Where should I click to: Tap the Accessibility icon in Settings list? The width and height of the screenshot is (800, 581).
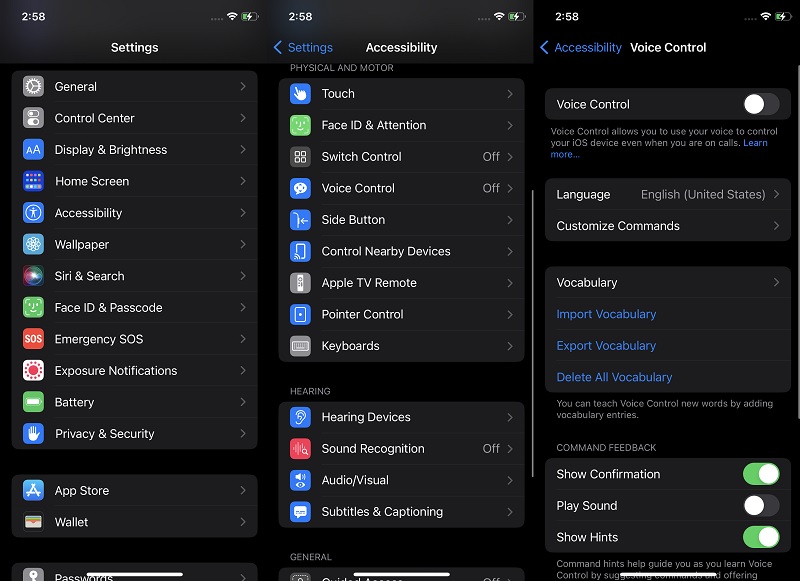pyautogui.click(x=34, y=213)
